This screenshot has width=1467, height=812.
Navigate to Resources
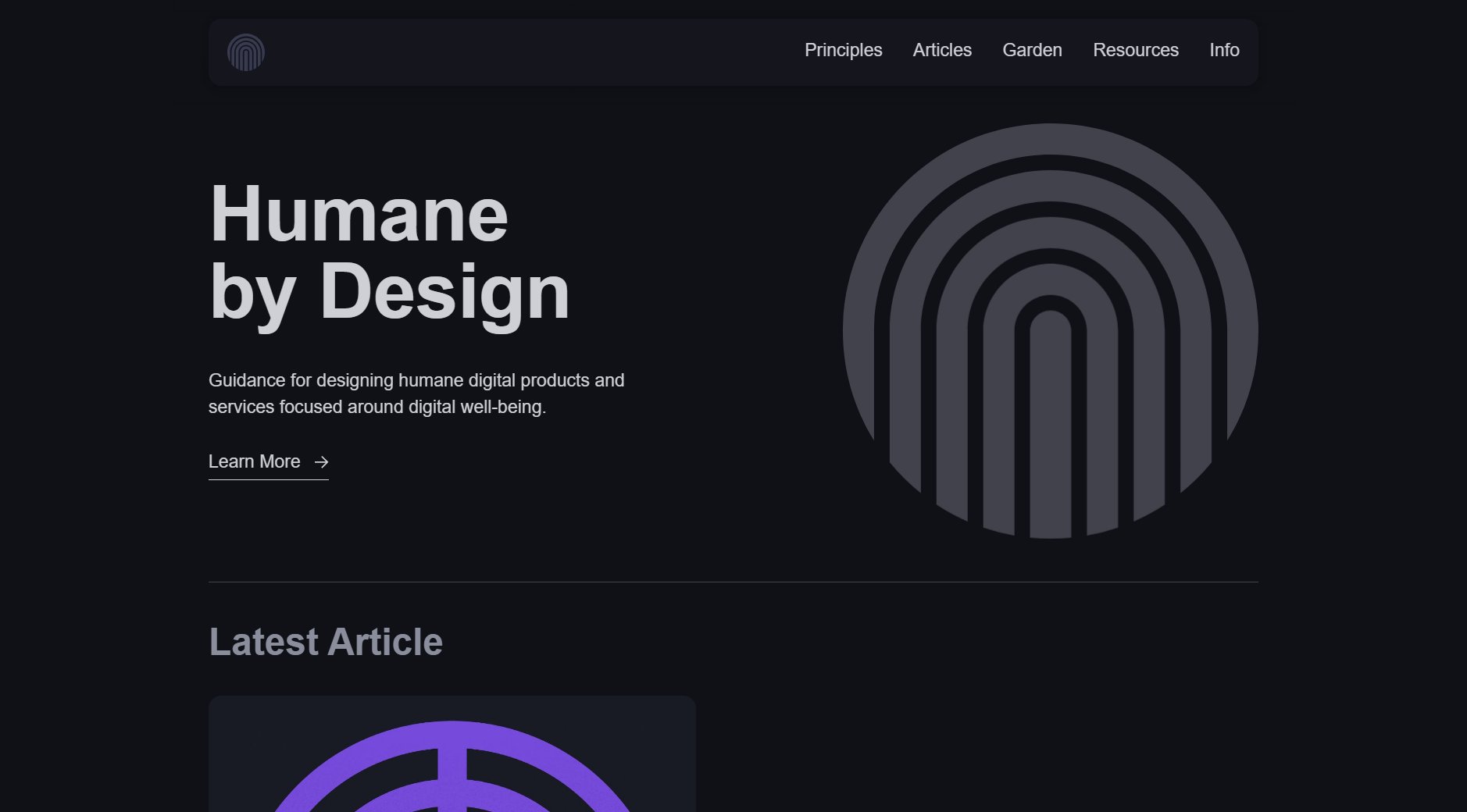tap(1135, 50)
